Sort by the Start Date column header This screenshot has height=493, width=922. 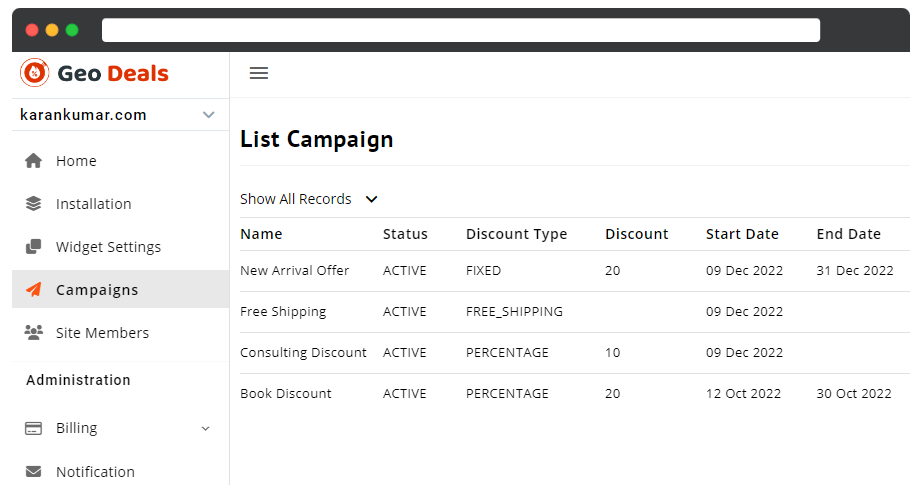point(742,234)
